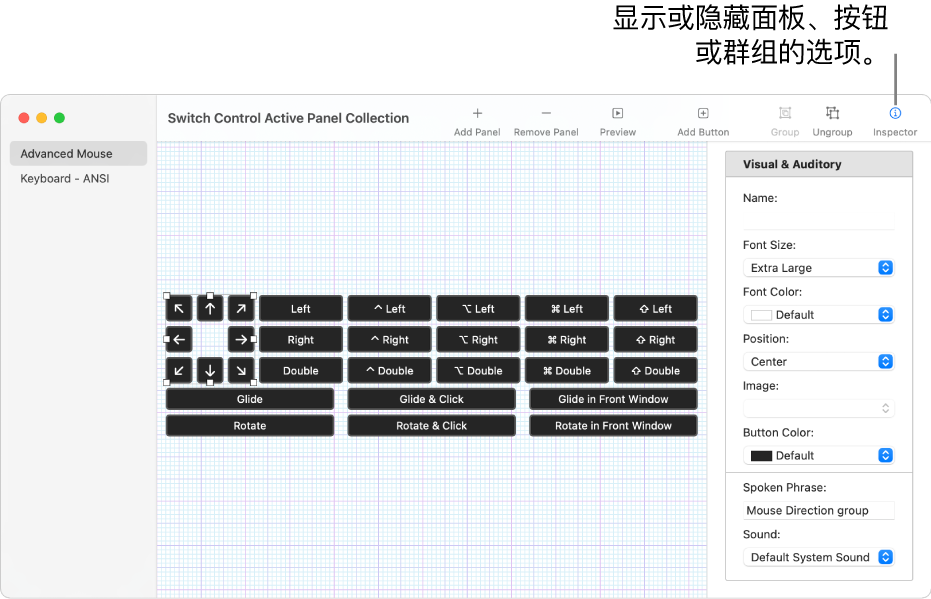
Task: Select the up-right arrow button
Action: click(x=241, y=309)
